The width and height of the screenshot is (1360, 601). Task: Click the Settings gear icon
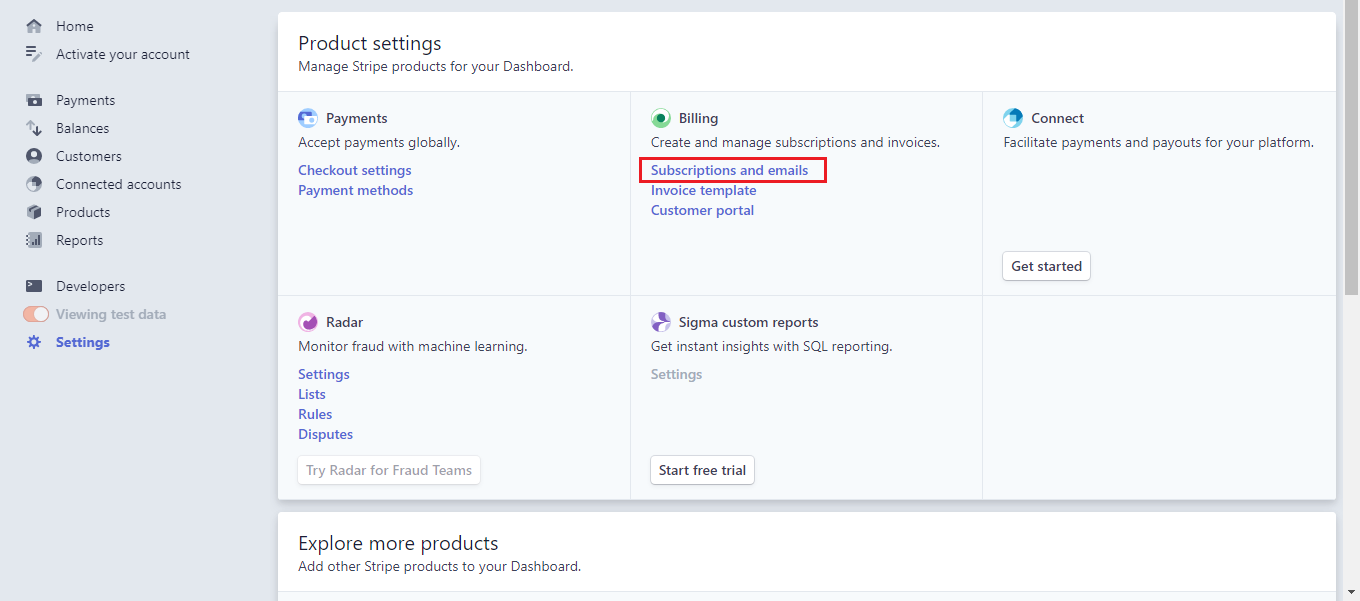click(34, 342)
